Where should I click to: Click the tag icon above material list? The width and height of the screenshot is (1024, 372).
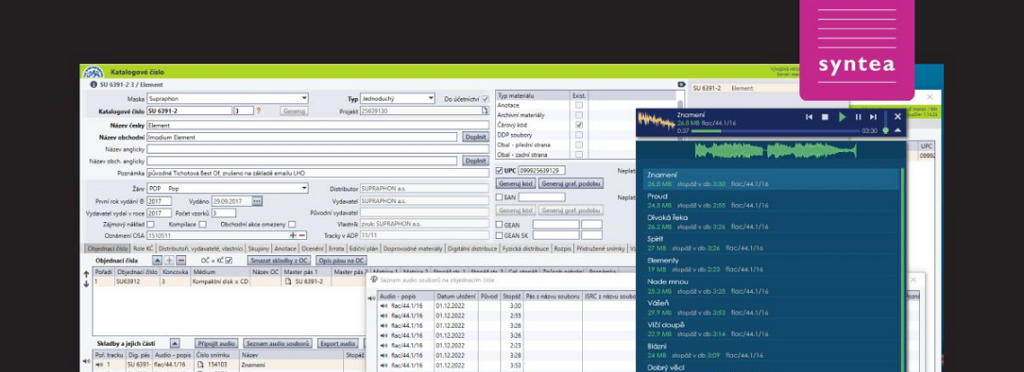(681, 85)
